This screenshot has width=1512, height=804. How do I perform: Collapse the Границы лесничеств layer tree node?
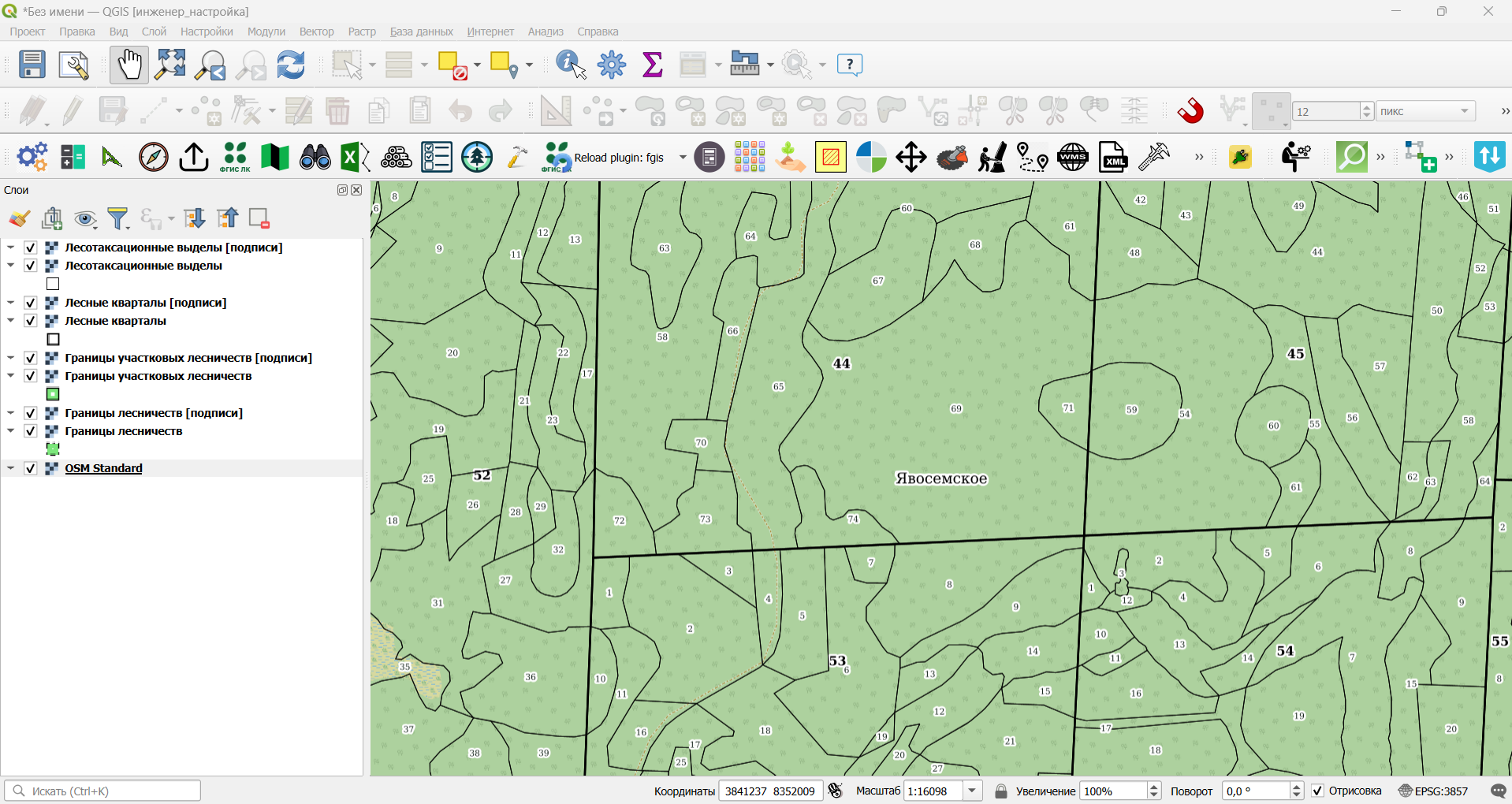11,431
